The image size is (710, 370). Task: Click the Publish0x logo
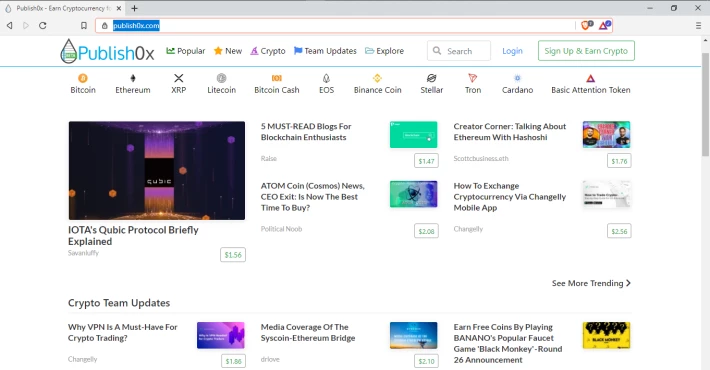107,52
